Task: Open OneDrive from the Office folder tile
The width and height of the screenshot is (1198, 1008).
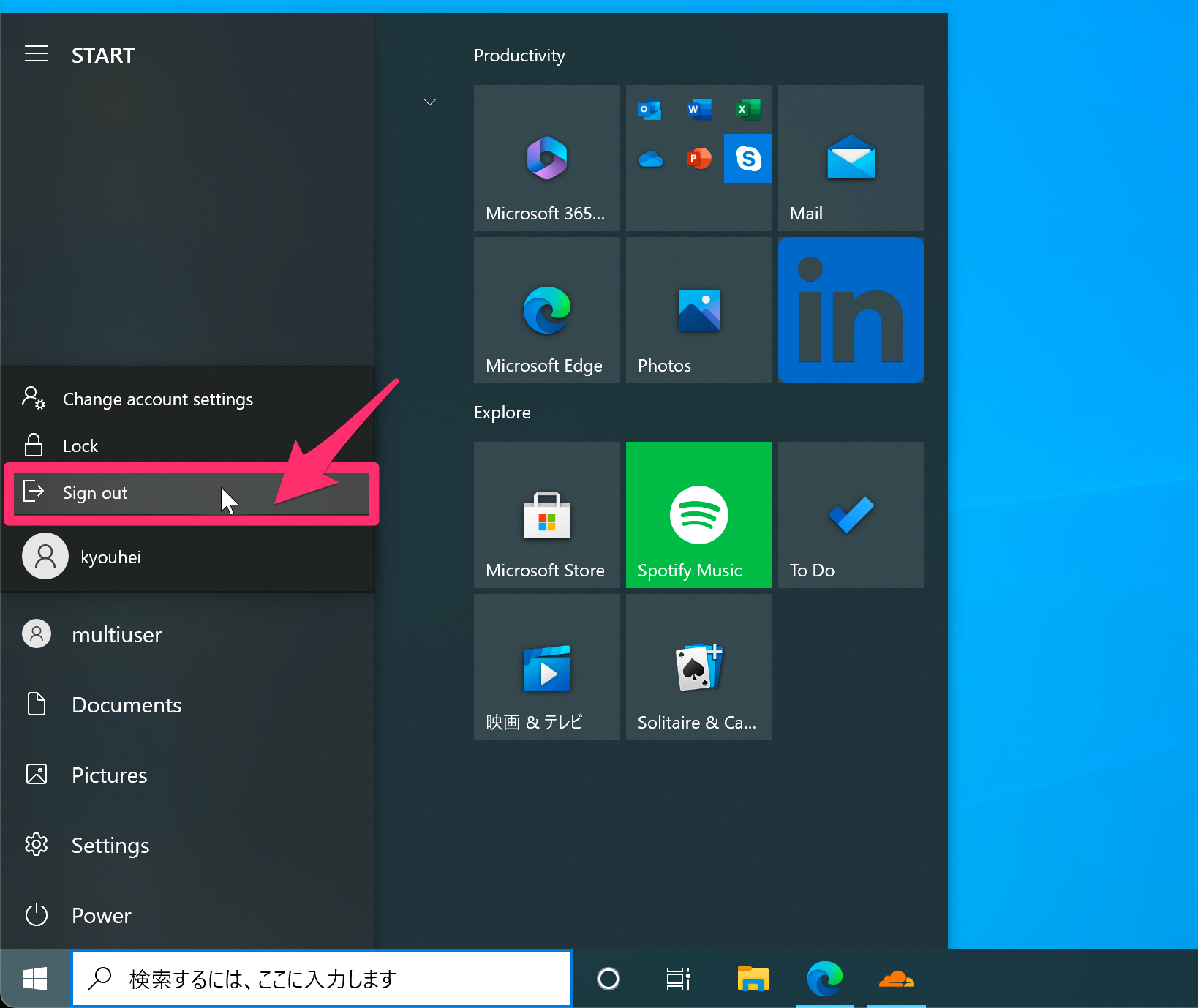Action: [650, 159]
